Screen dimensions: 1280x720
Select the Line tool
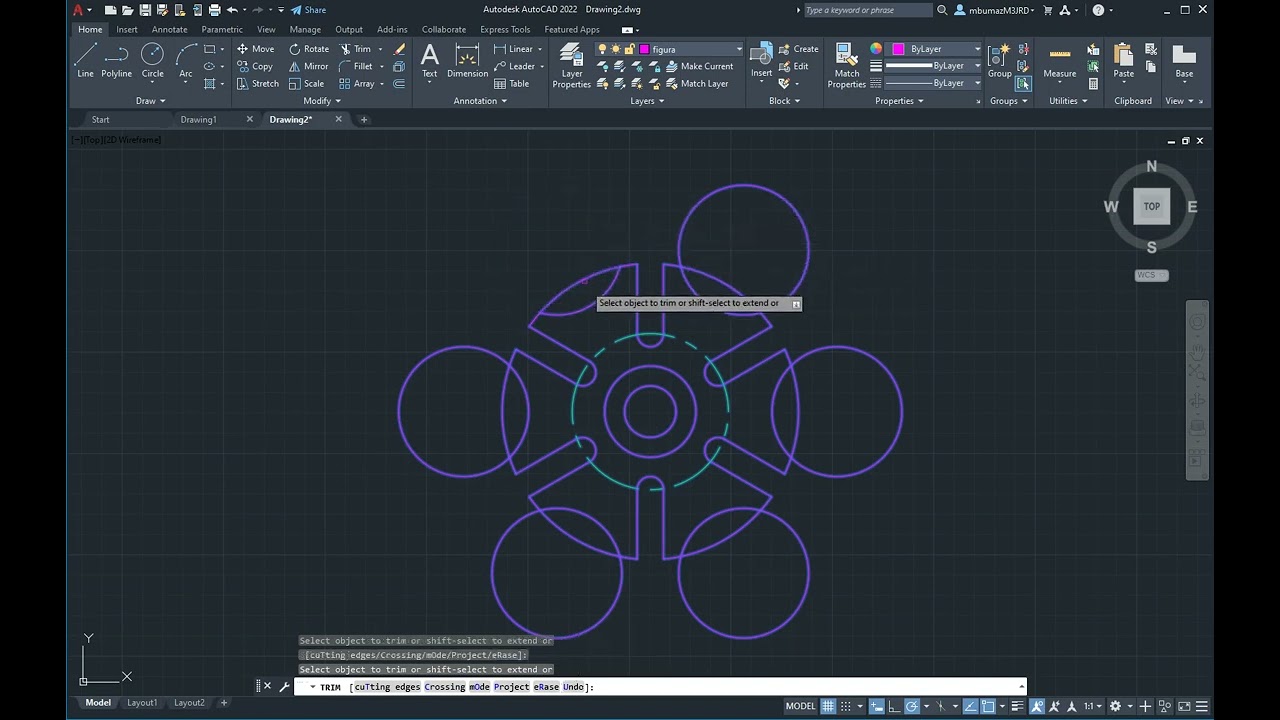click(85, 59)
